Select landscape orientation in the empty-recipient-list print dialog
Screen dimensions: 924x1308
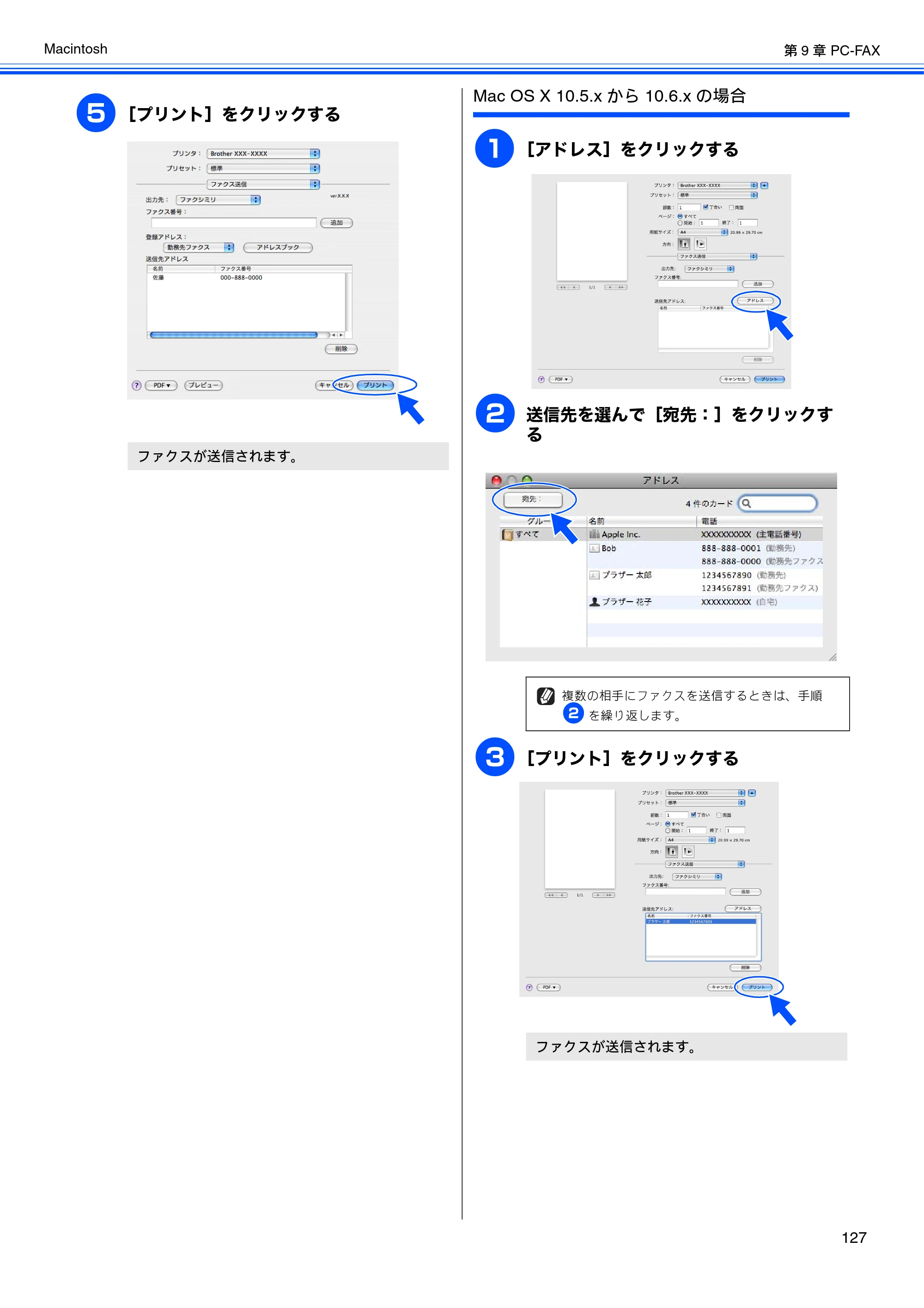click(x=701, y=244)
